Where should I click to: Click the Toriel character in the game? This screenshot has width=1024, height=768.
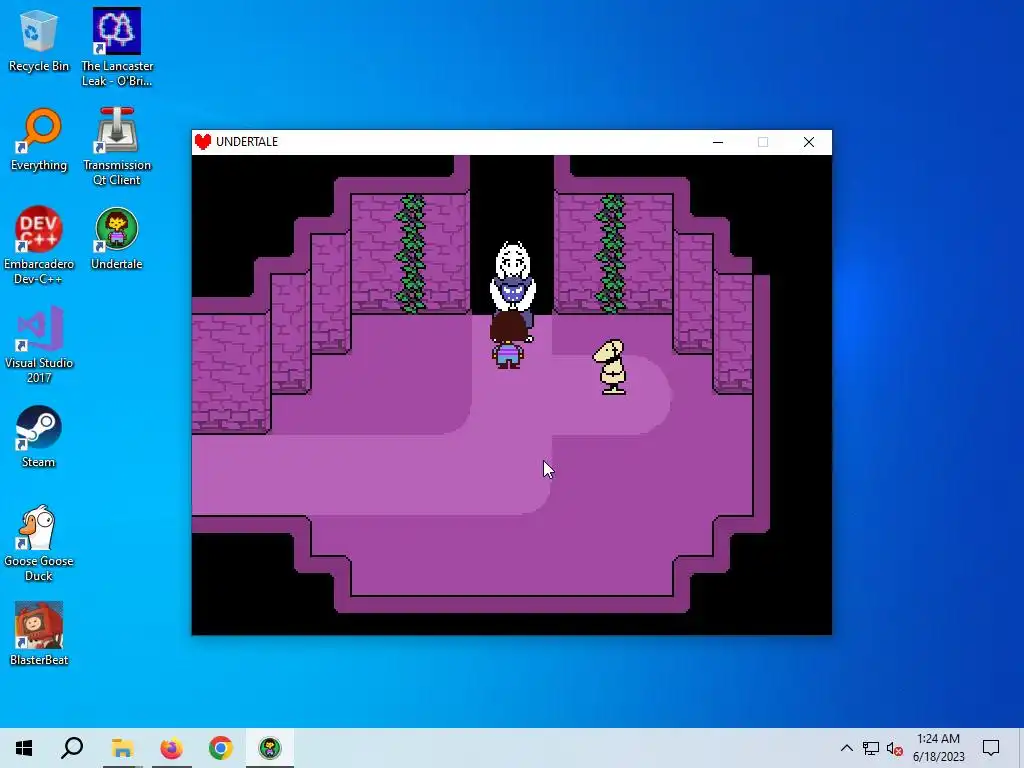513,276
